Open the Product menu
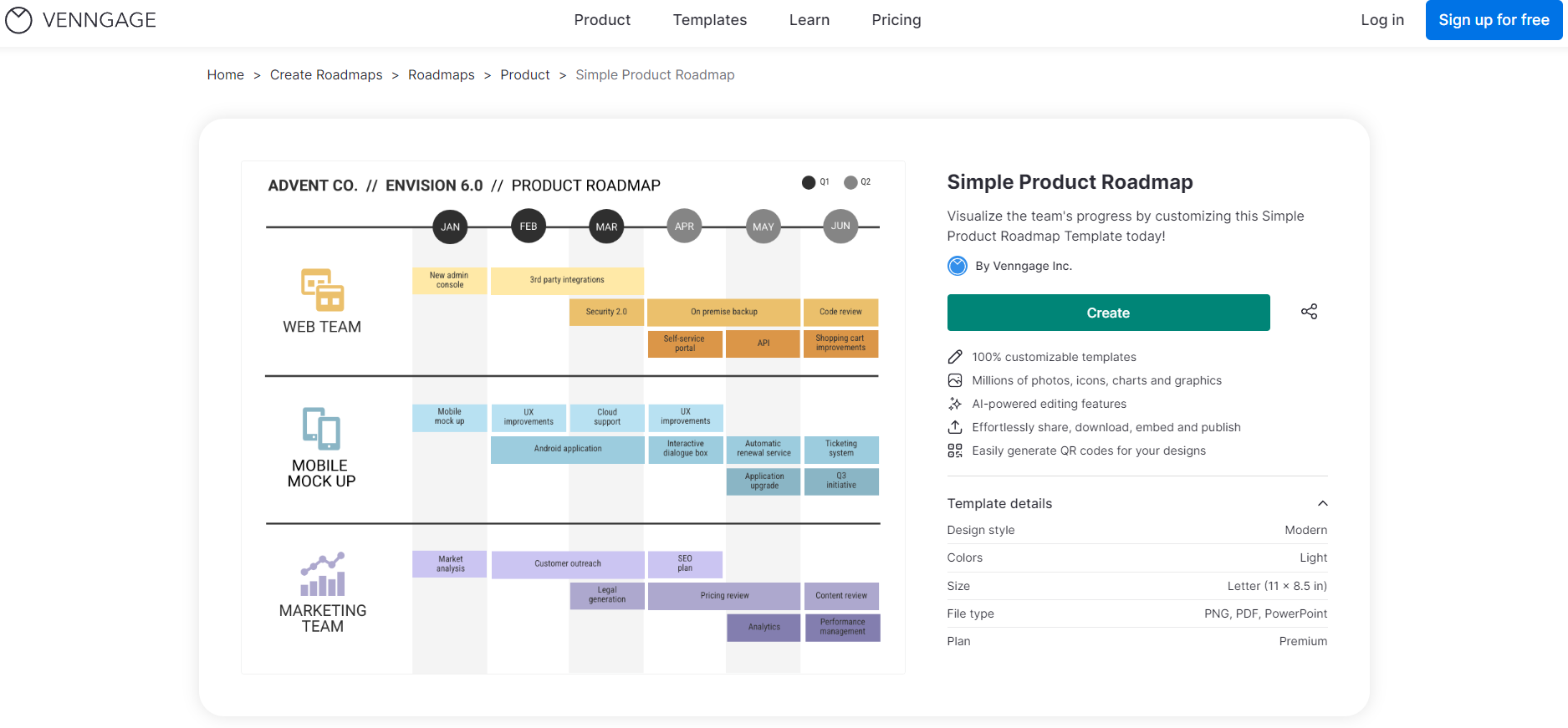The height and width of the screenshot is (728, 1568). [602, 20]
